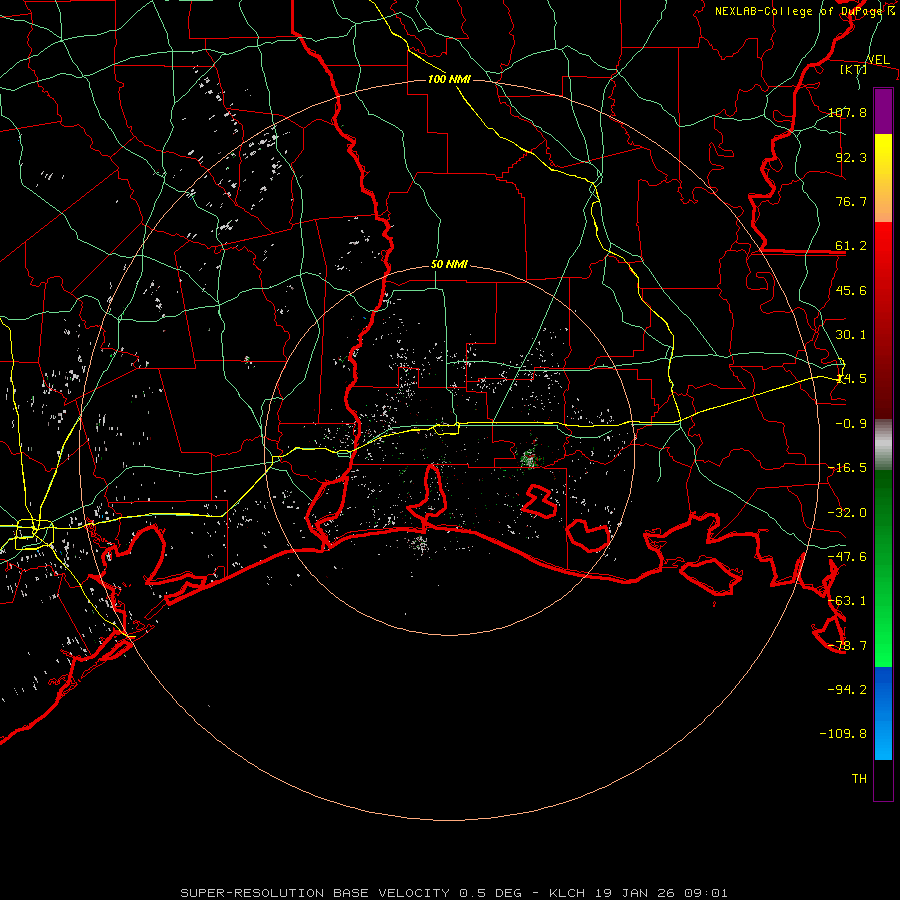Click the 100 NMI range ring label

point(449,79)
